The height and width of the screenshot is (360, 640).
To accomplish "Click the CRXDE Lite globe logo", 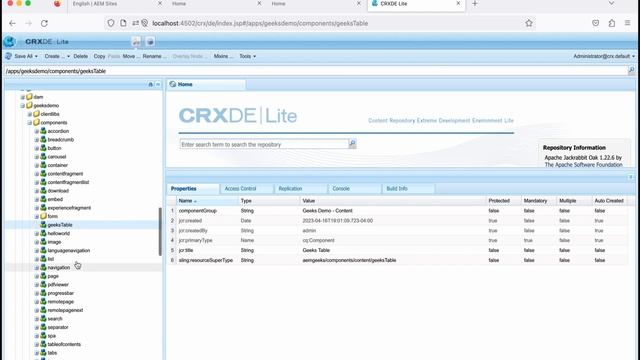I will click(x=9, y=42).
